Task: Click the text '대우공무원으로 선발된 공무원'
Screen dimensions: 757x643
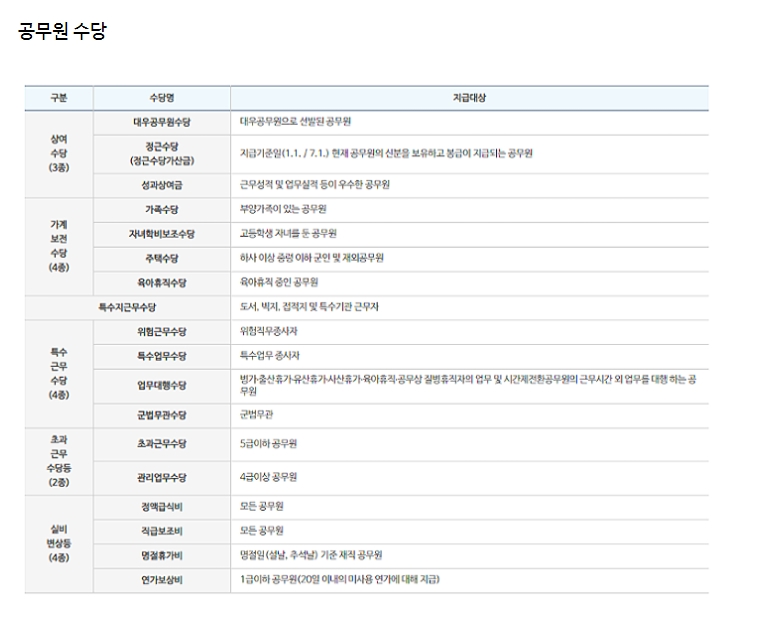Action: tap(295, 122)
